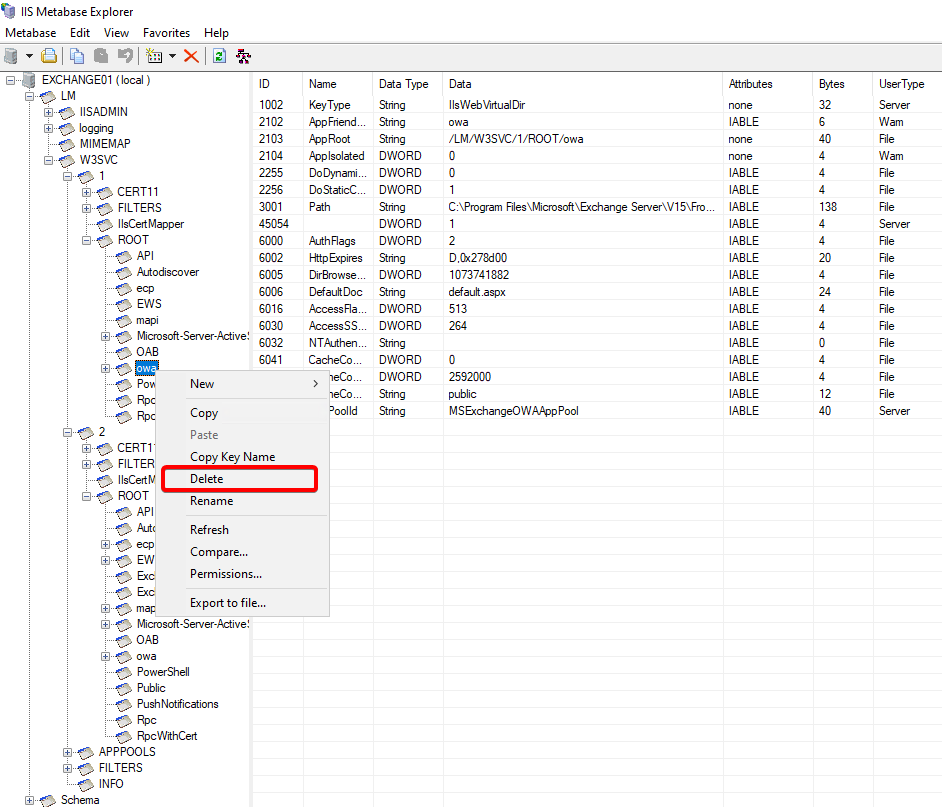Select the Autodiscover key under site 1

coord(167,272)
